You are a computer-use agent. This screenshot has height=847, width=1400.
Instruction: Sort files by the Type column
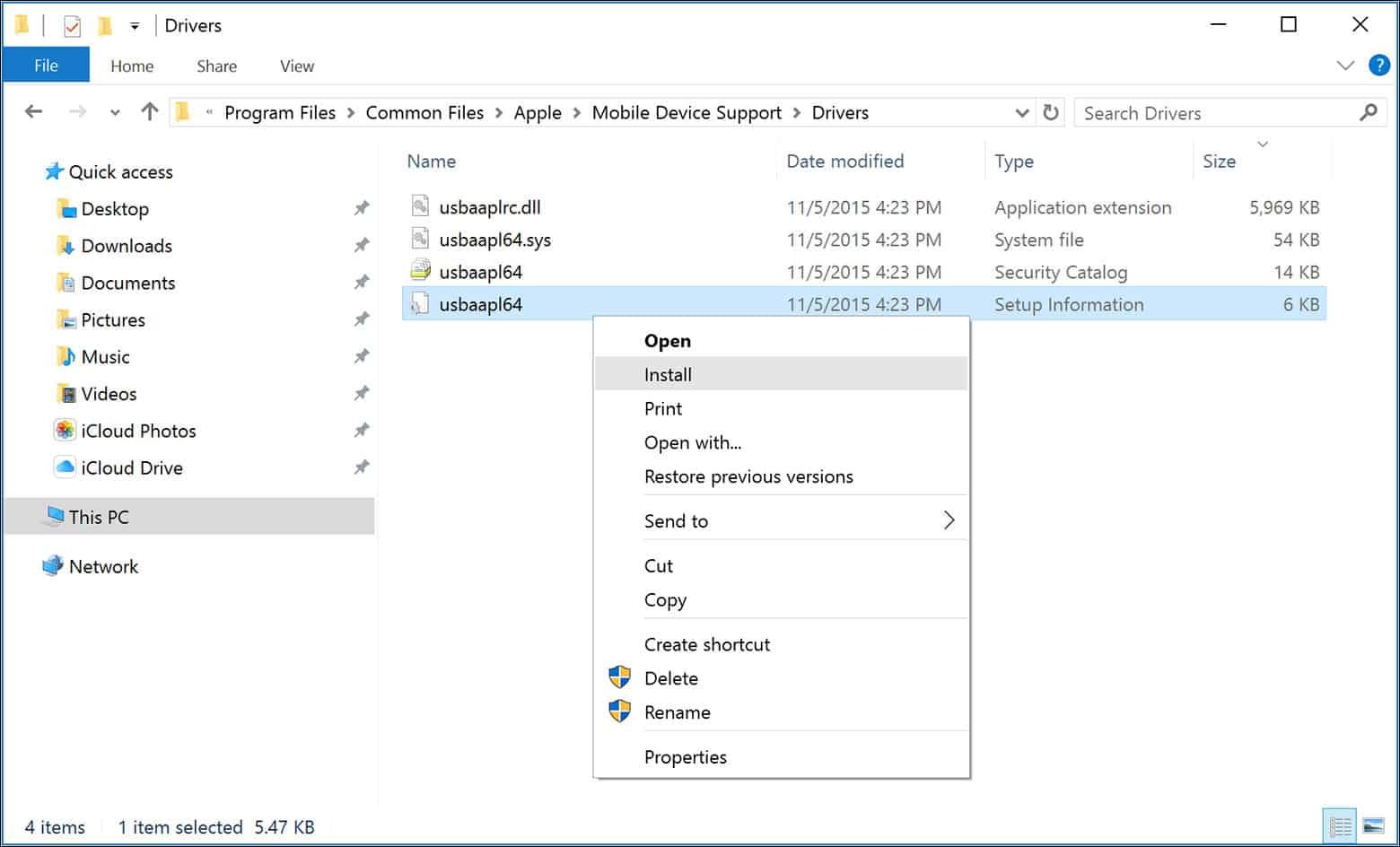click(1014, 162)
